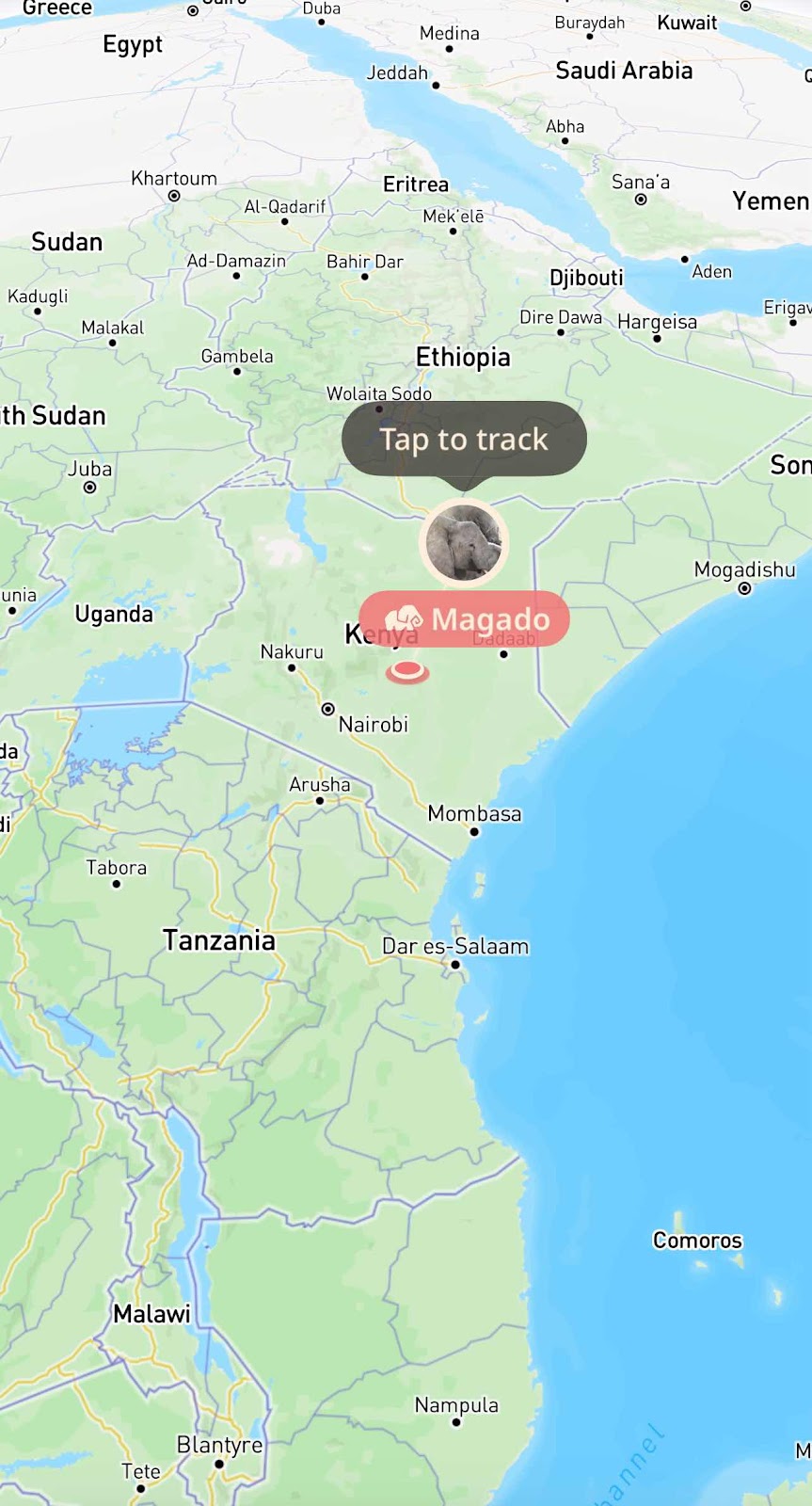This screenshot has height=1506, width=812.
Task: Select the Tap to track tooltip
Action: tap(464, 440)
